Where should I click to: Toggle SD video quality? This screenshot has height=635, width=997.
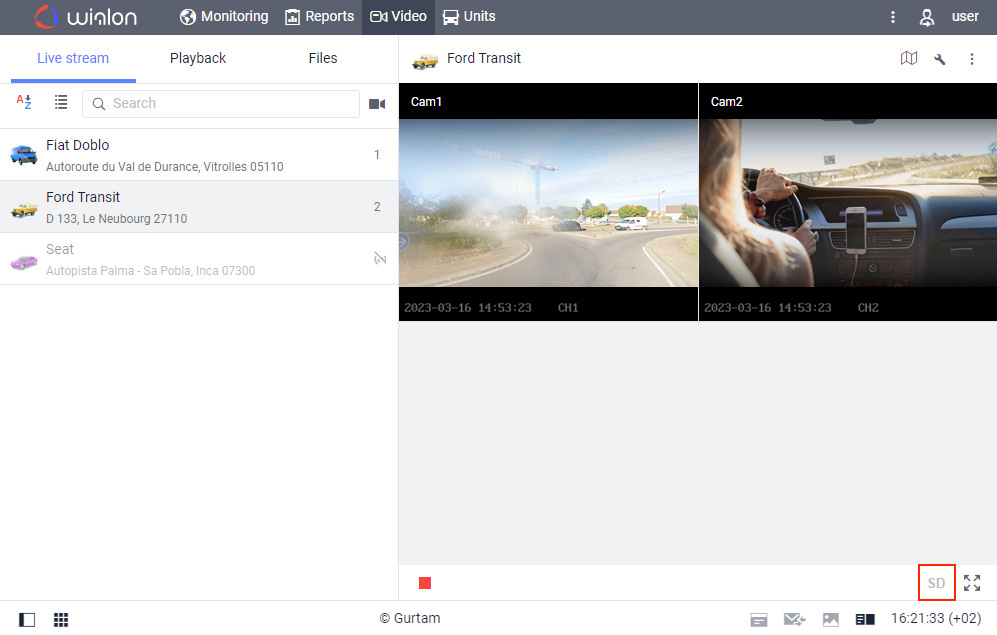(x=936, y=582)
